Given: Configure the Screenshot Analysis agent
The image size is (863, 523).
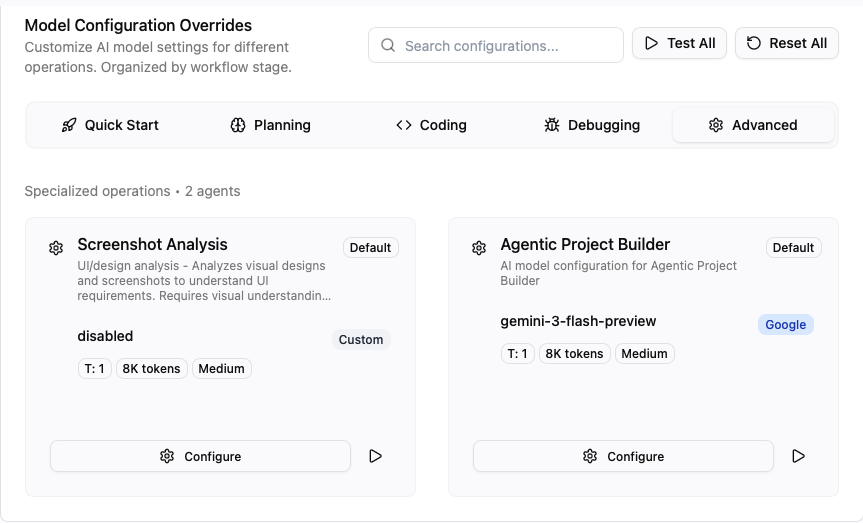Looking at the screenshot, I should 200,456.
